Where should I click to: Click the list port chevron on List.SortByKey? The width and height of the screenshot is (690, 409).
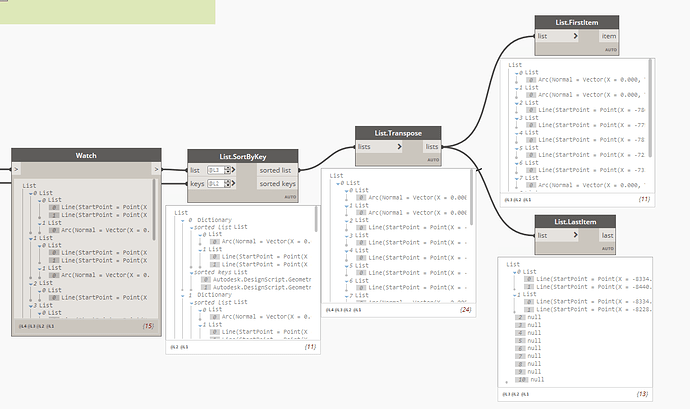233,170
